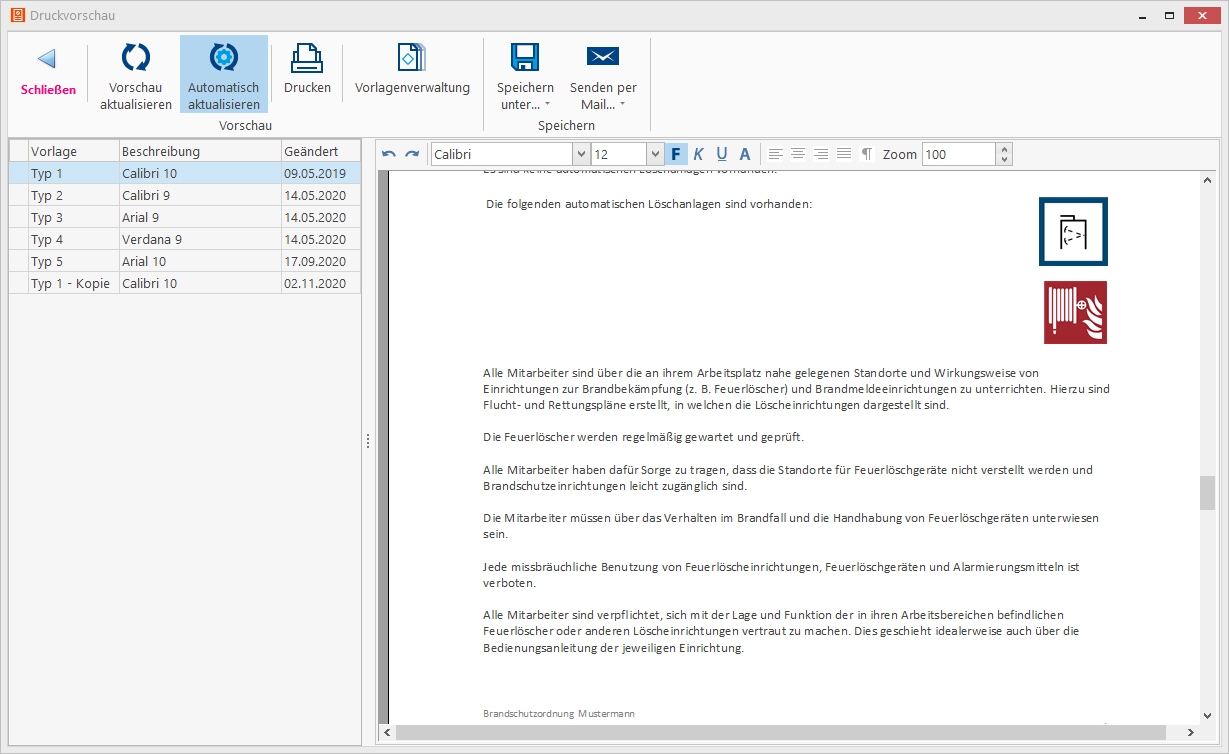Image resolution: width=1229 pixels, height=754 pixels.
Task: Toggle paragraph marks display
Action: (867, 154)
